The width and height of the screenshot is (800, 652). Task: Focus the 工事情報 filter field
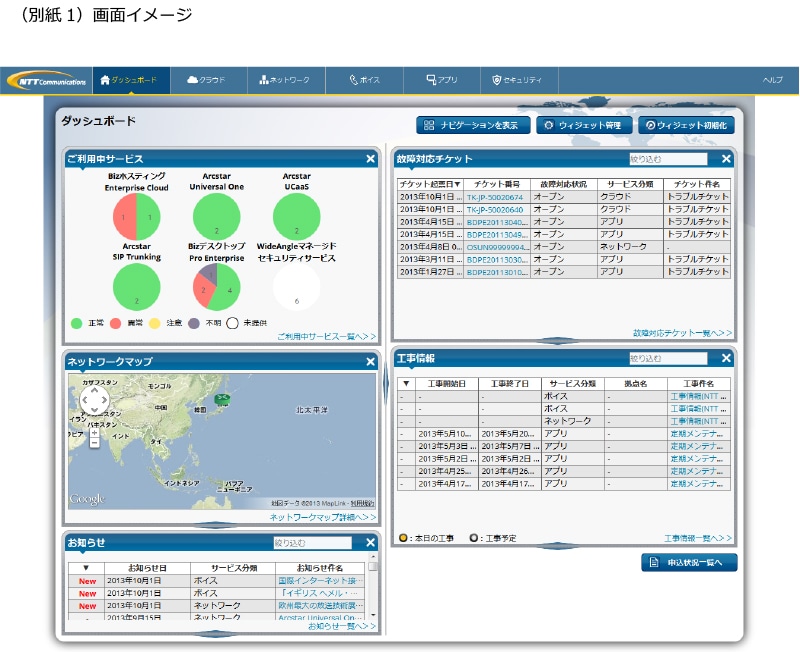668,359
